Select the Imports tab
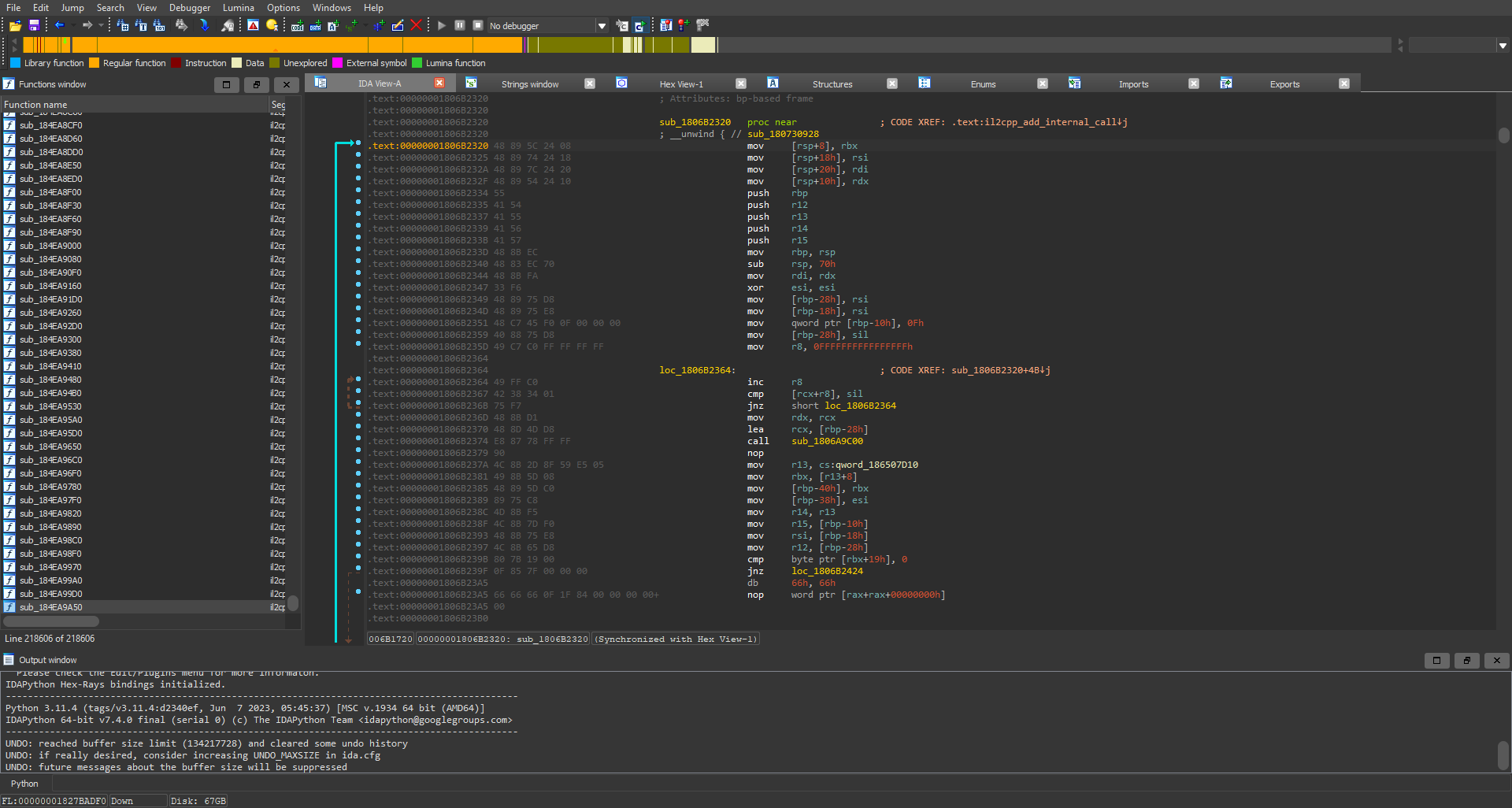This screenshot has height=808, width=1512. pos(1133,84)
